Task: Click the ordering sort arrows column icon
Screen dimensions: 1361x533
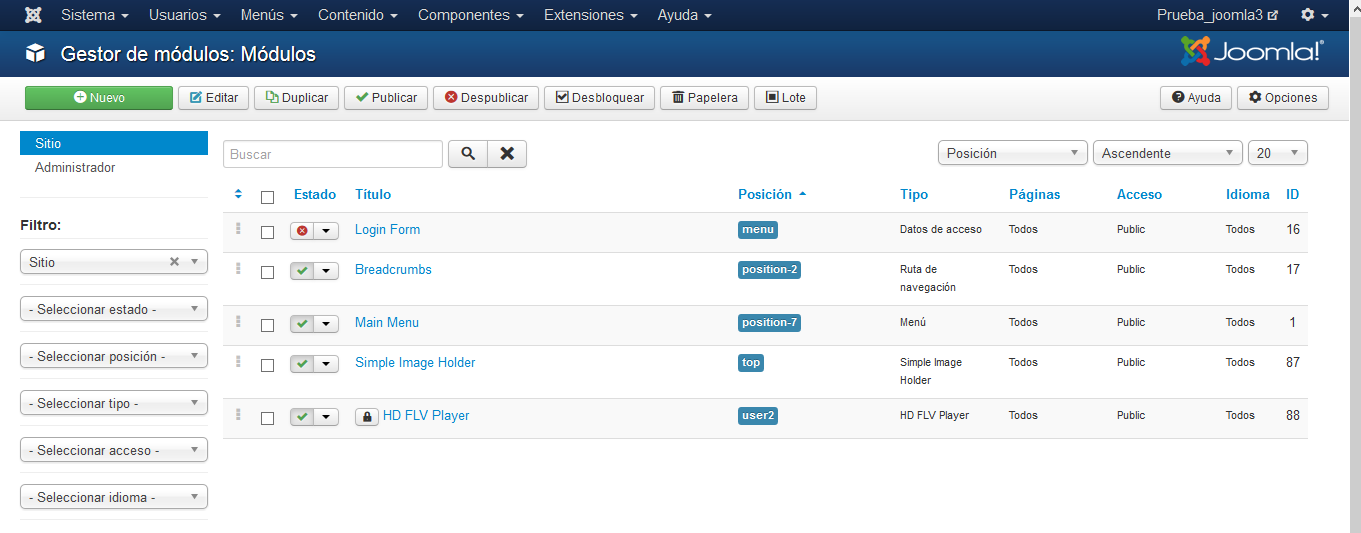Action: (238, 194)
